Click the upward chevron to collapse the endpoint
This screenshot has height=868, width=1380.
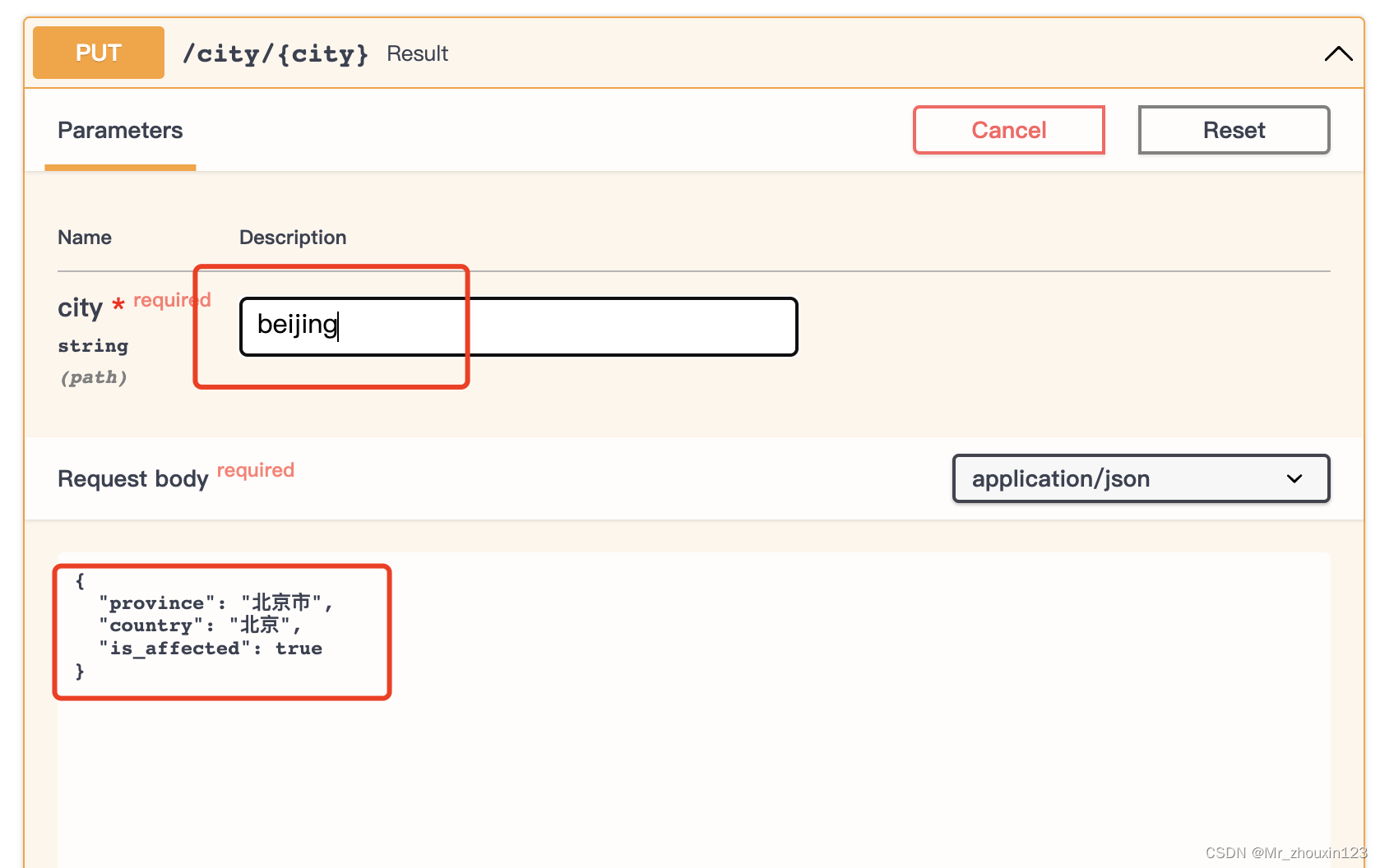tap(1338, 53)
